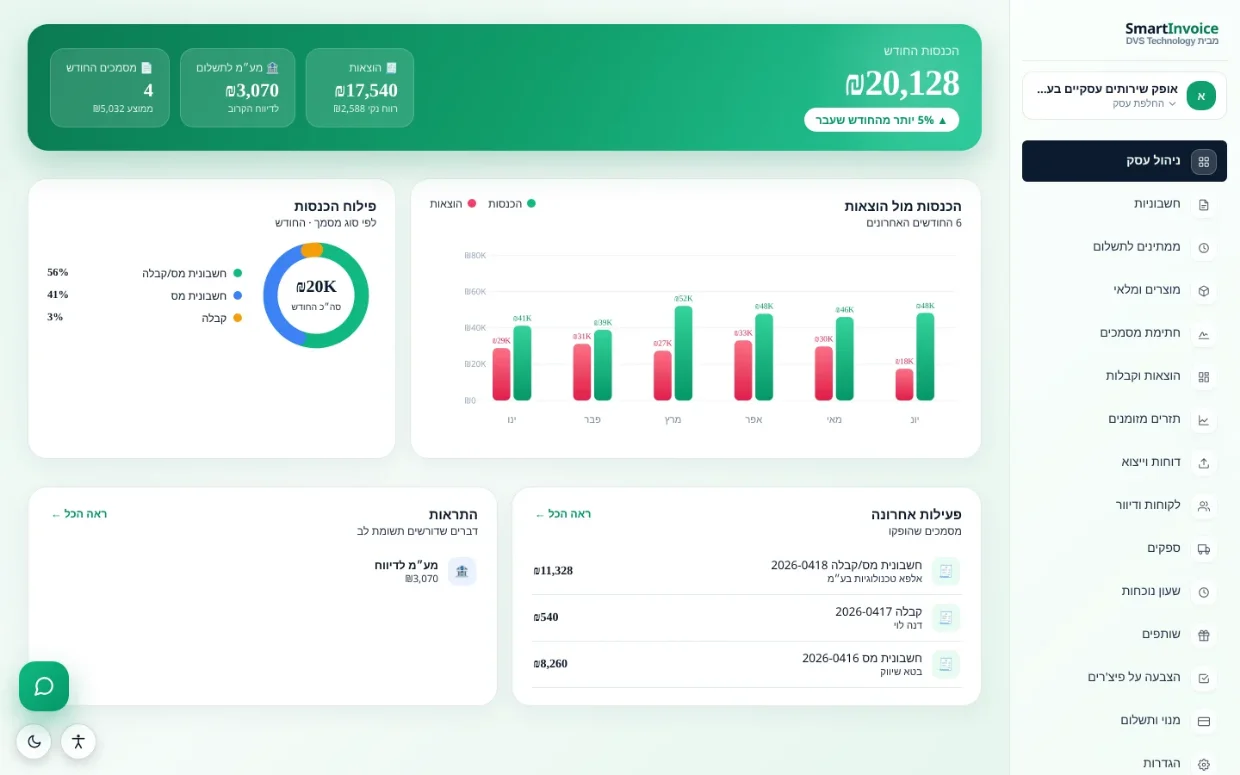The image size is (1240, 775).
Task: Click the חשבונית מס/קבלה 56% legend entry
Action: (145, 273)
